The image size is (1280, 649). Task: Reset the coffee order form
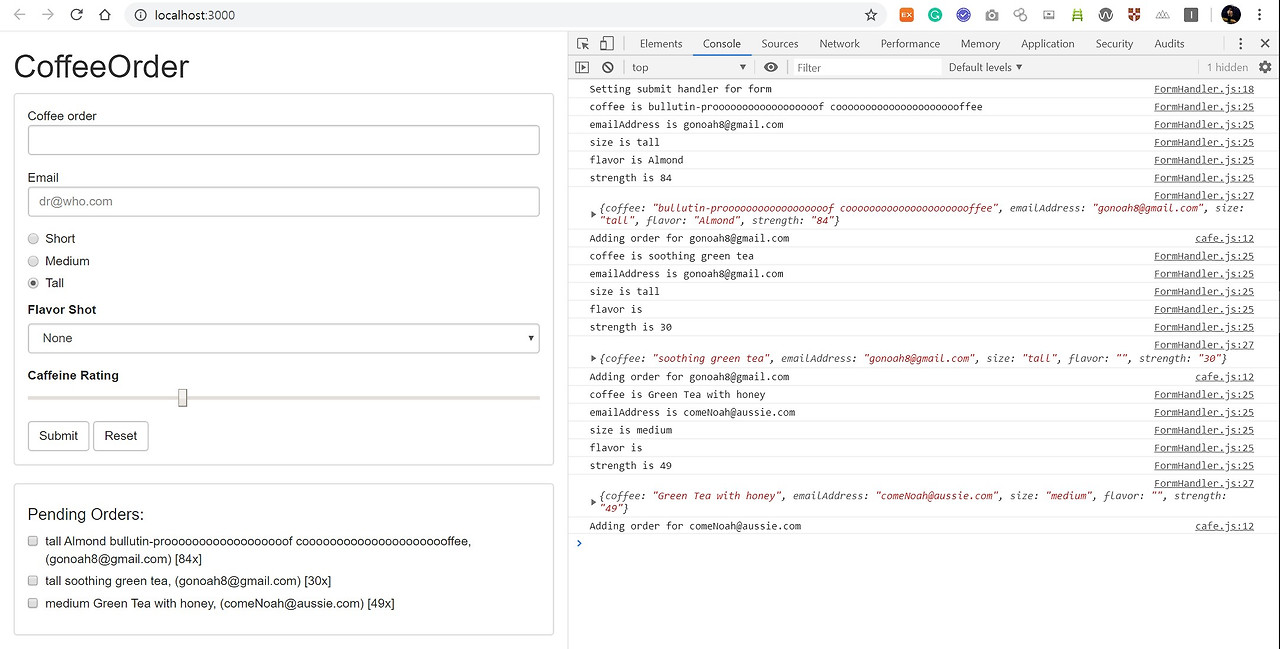pos(121,436)
